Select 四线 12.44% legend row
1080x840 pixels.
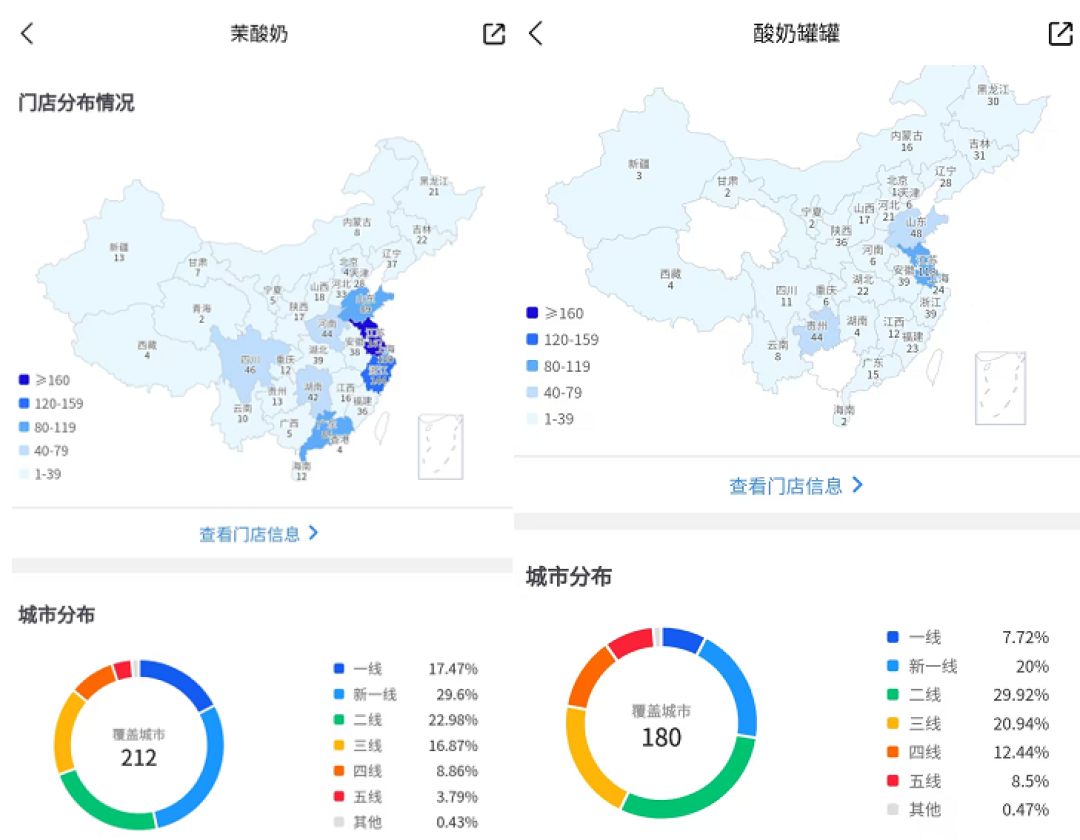[x=968, y=752]
